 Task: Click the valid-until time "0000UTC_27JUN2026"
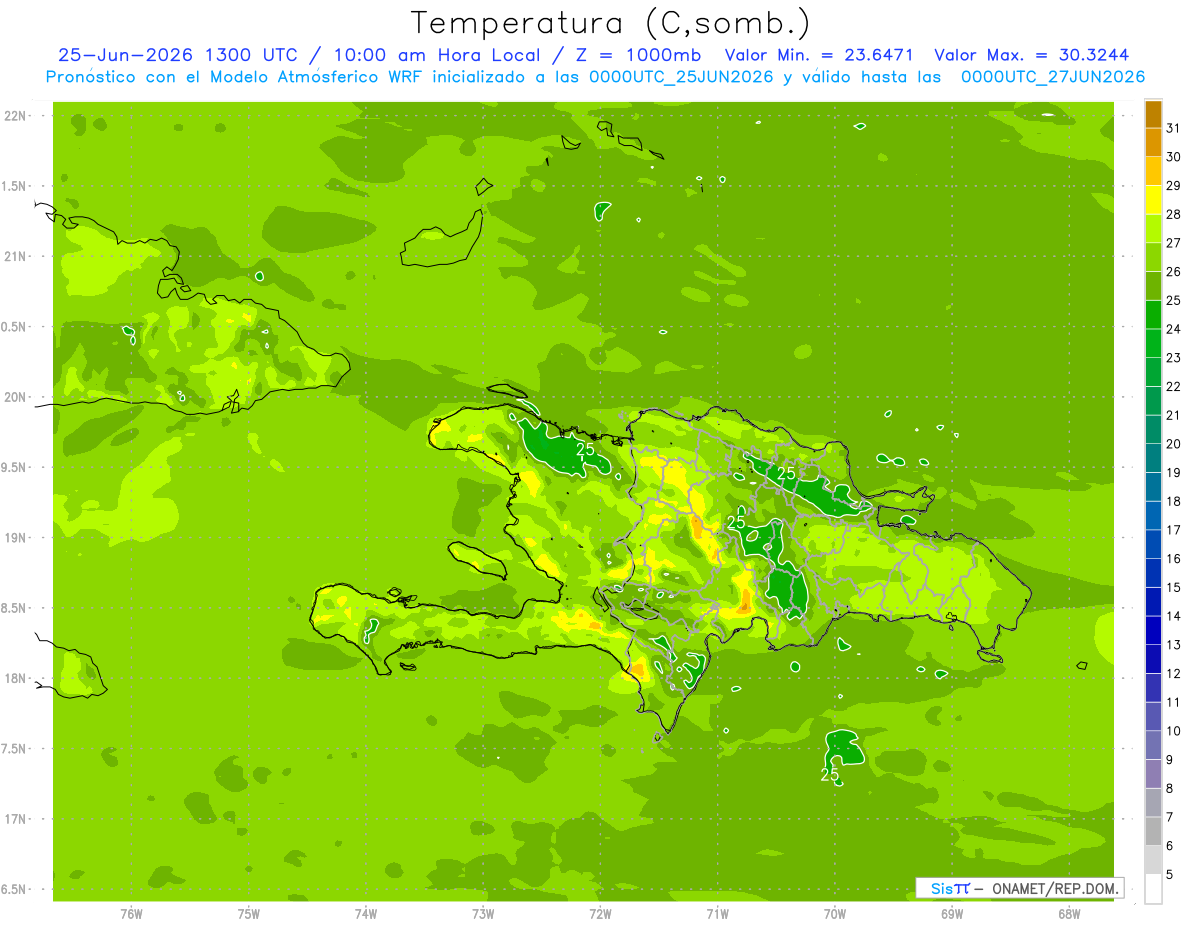click(x=1053, y=77)
